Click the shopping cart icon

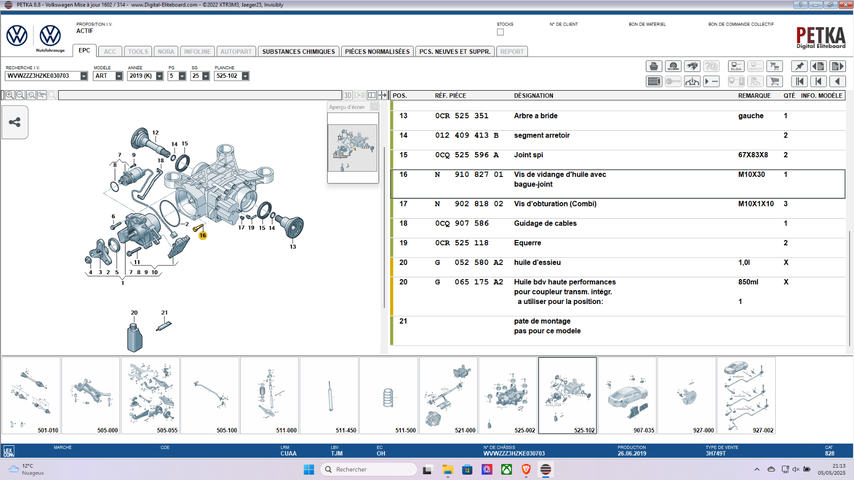point(774,81)
